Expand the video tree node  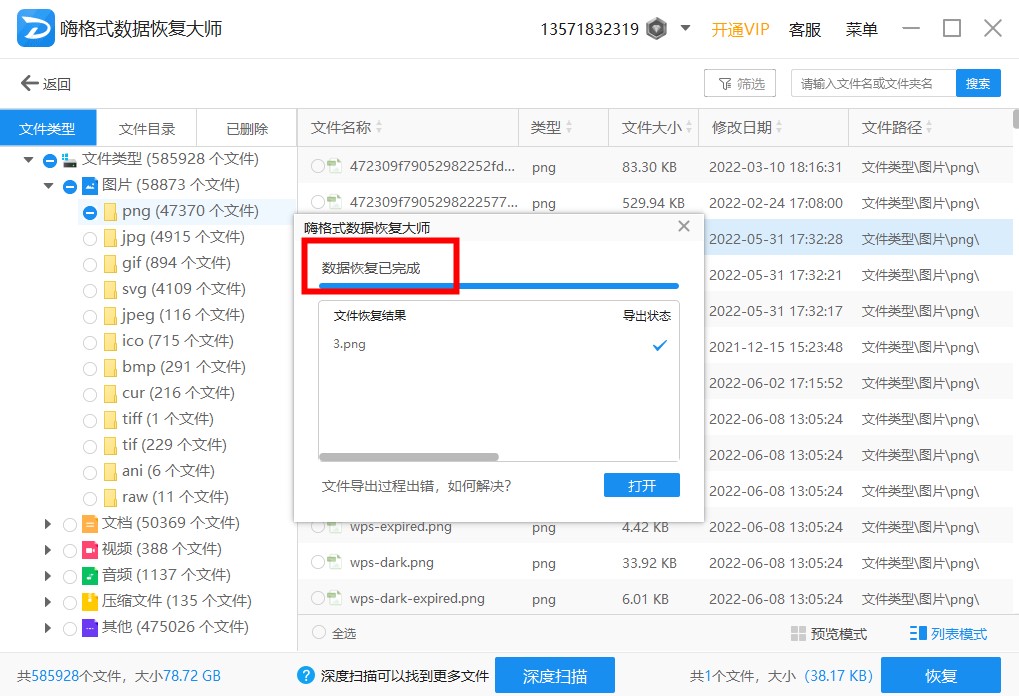pos(47,550)
